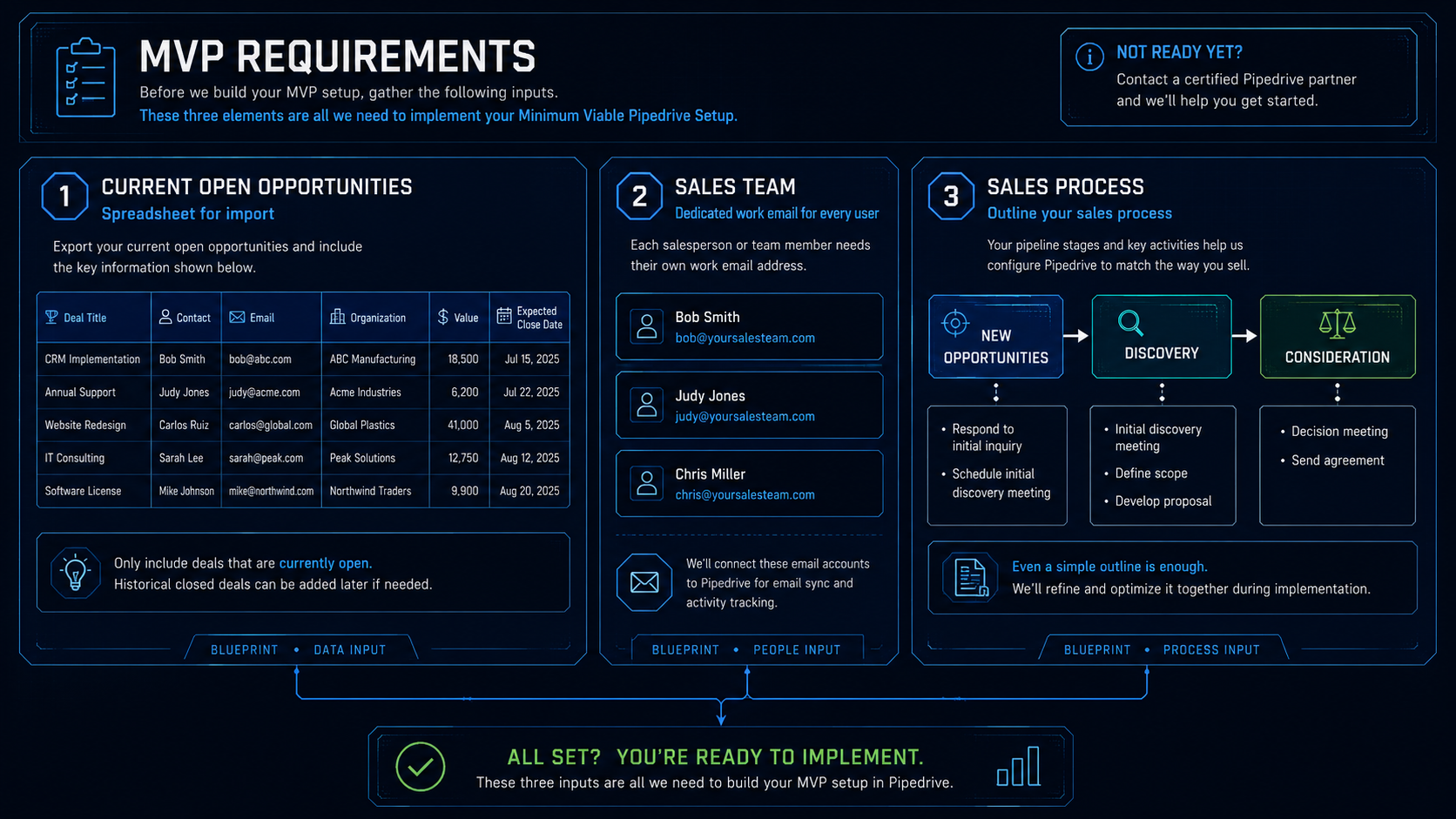Click the 'currently open' highlighted link text
Screen dimensions: 1456x819
[324, 563]
